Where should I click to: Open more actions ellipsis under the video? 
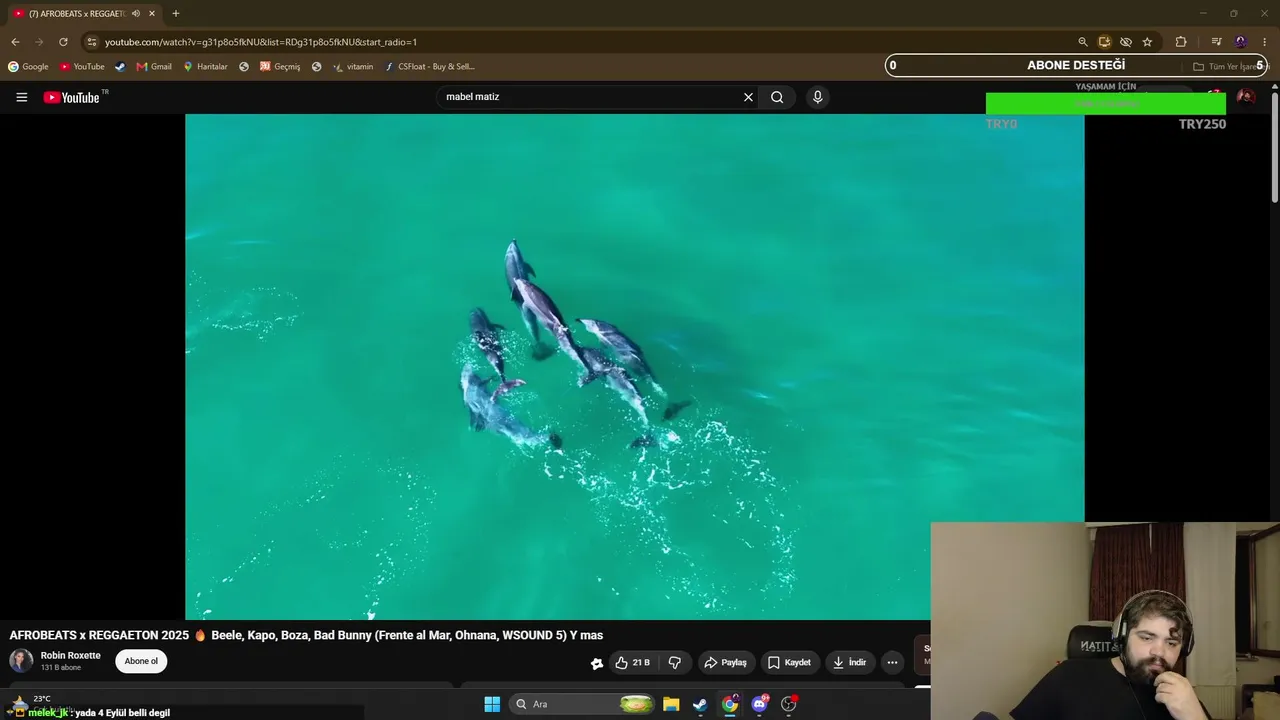(892, 662)
